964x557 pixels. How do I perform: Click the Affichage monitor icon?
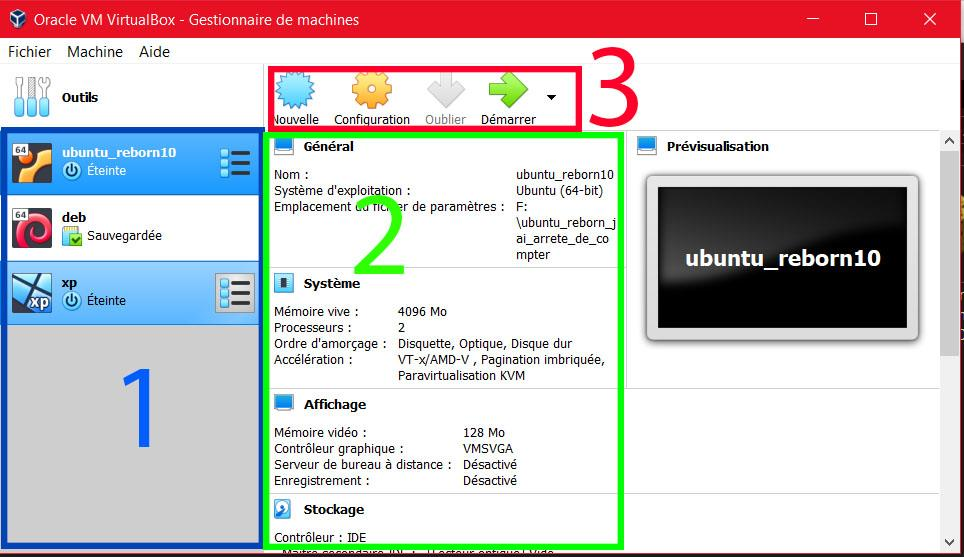click(x=283, y=403)
